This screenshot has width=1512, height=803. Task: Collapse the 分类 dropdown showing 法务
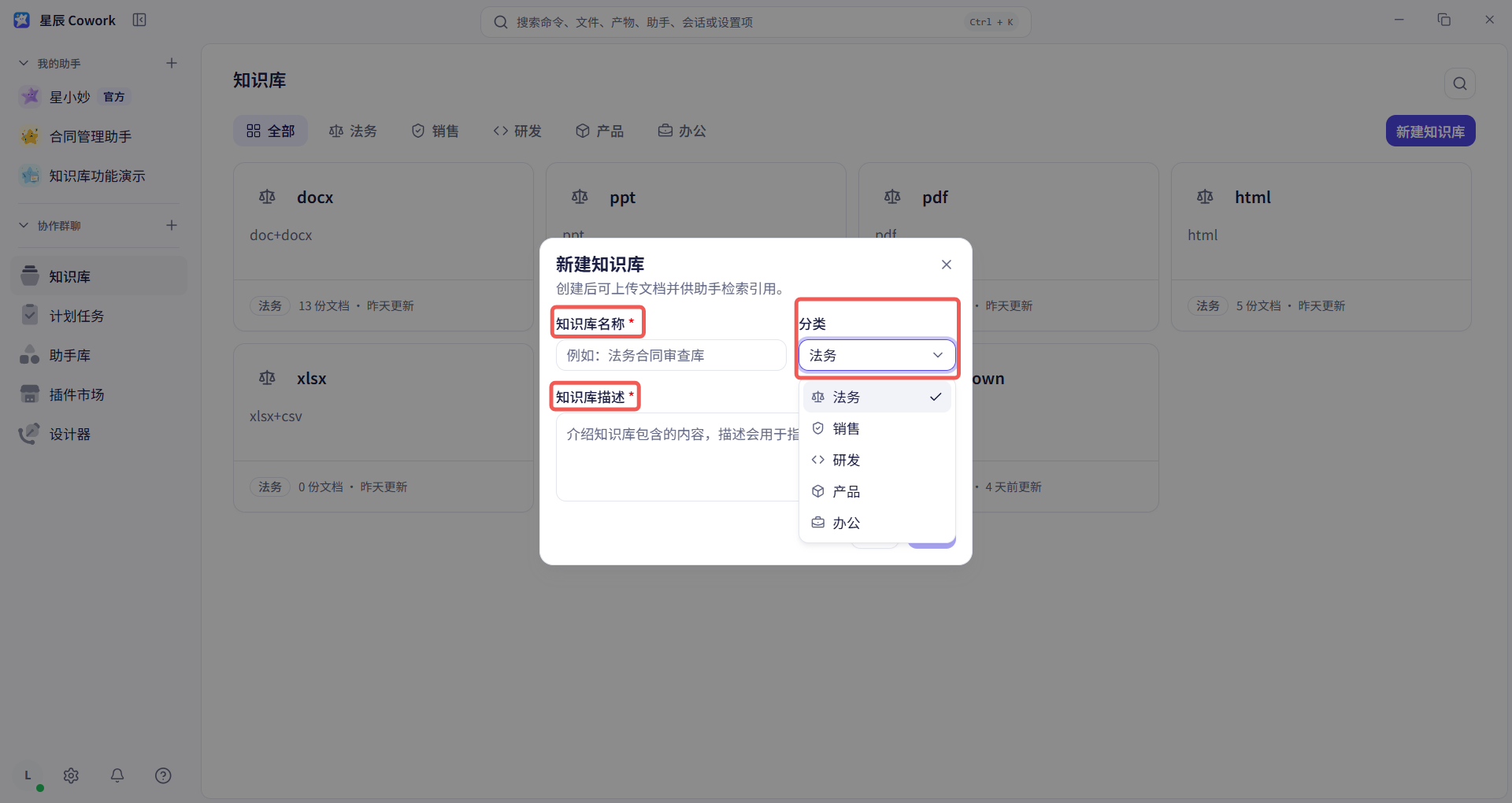click(x=876, y=355)
